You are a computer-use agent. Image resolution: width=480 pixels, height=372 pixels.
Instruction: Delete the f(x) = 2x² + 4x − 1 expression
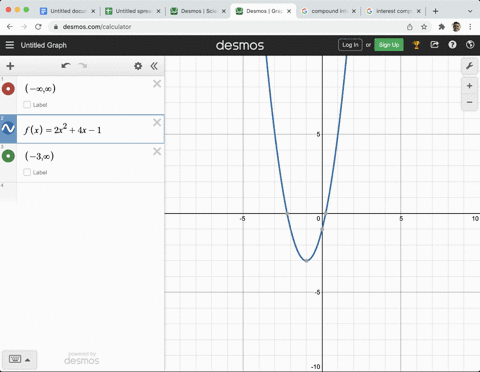pyautogui.click(x=157, y=122)
